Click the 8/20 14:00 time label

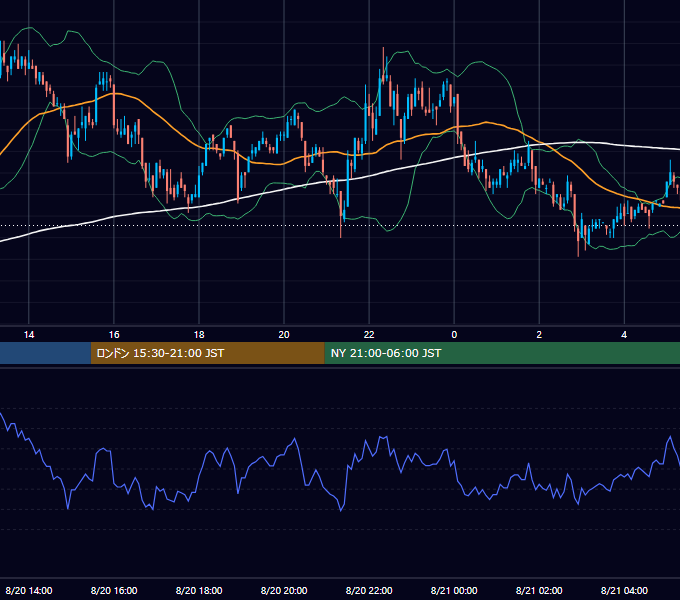(x=29, y=590)
